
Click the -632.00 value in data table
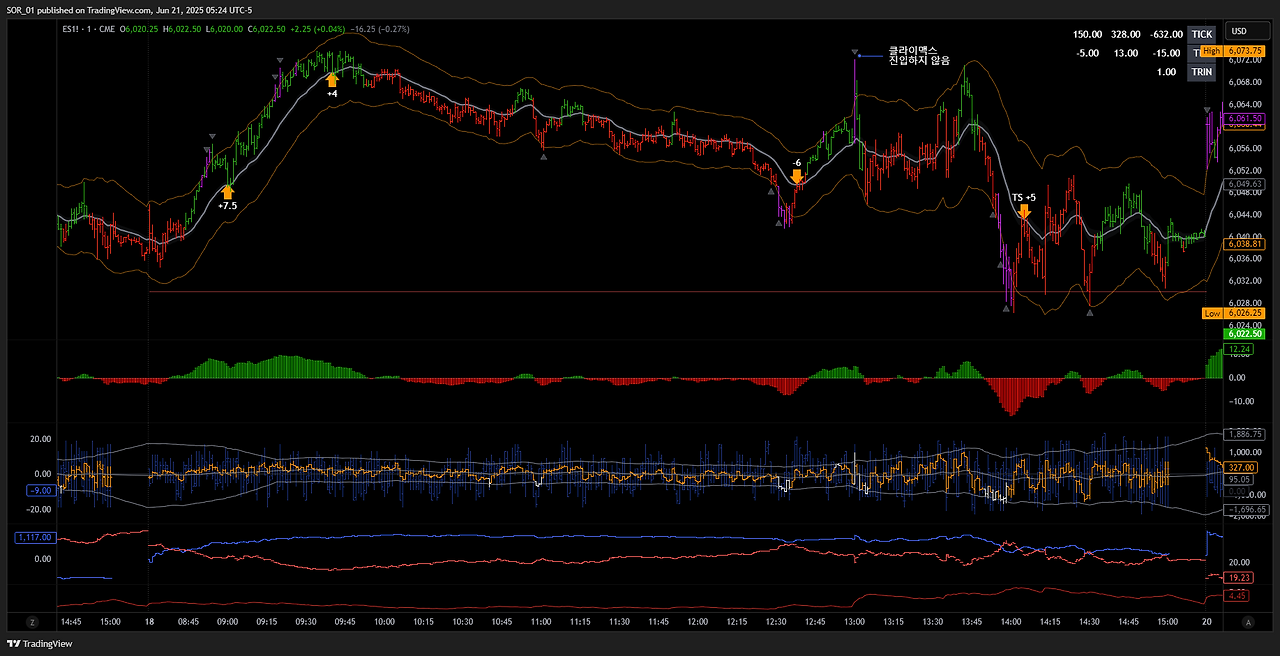point(1166,34)
